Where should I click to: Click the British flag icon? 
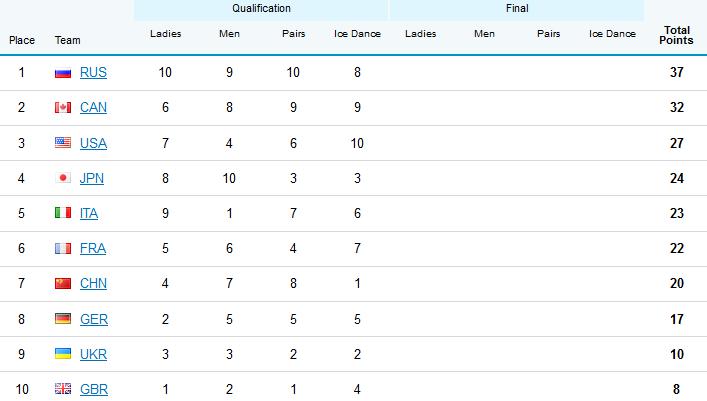point(63,389)
